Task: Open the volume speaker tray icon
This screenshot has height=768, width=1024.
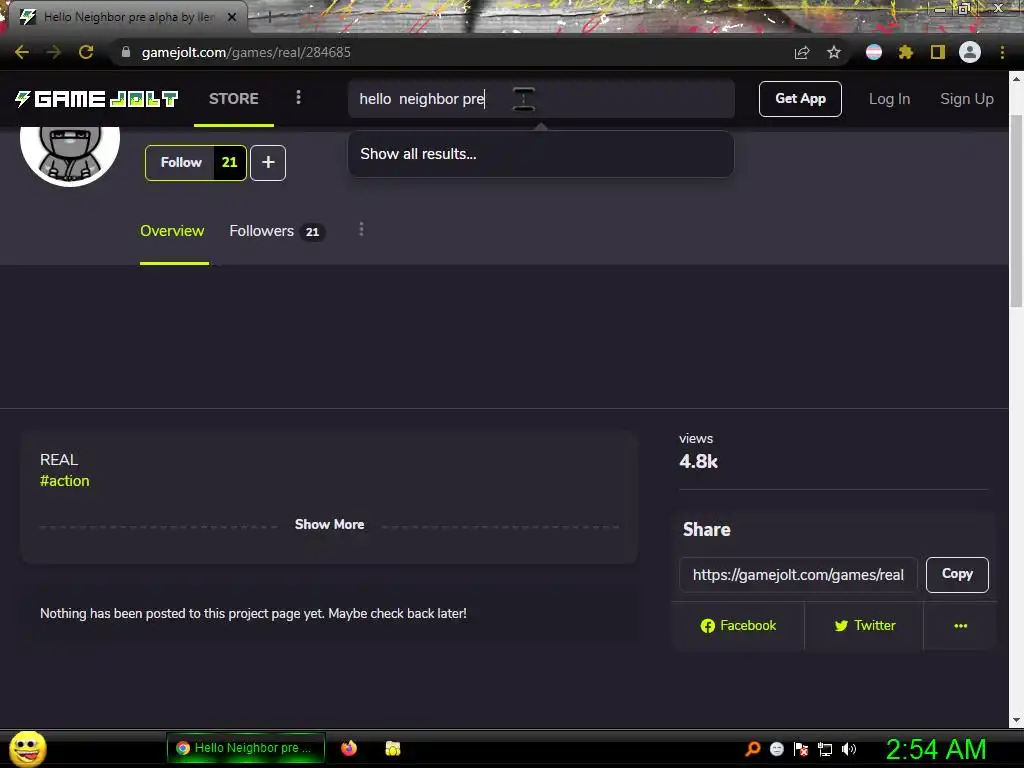Action: 848,749
